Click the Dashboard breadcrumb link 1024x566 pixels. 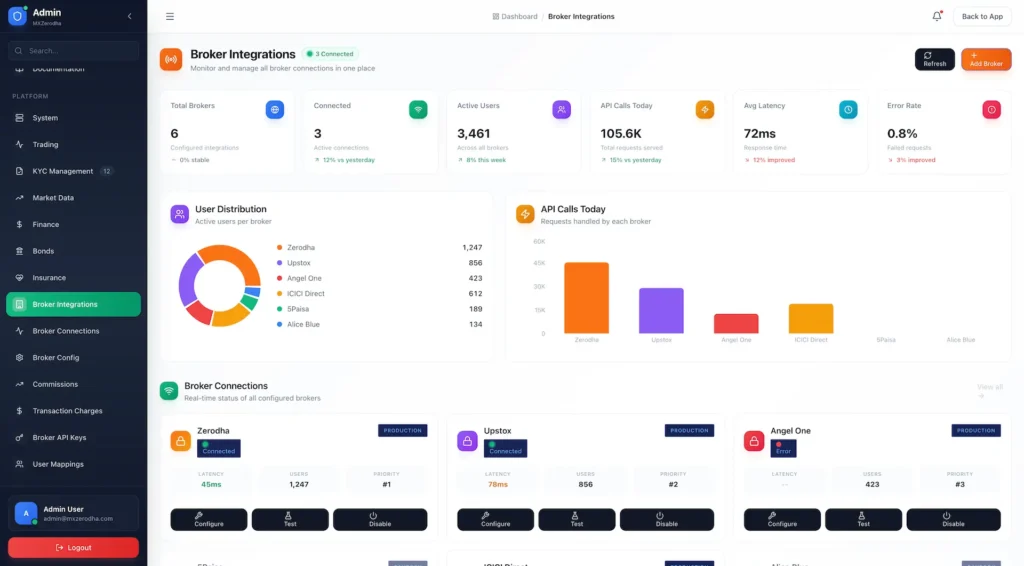click(515, 16)
